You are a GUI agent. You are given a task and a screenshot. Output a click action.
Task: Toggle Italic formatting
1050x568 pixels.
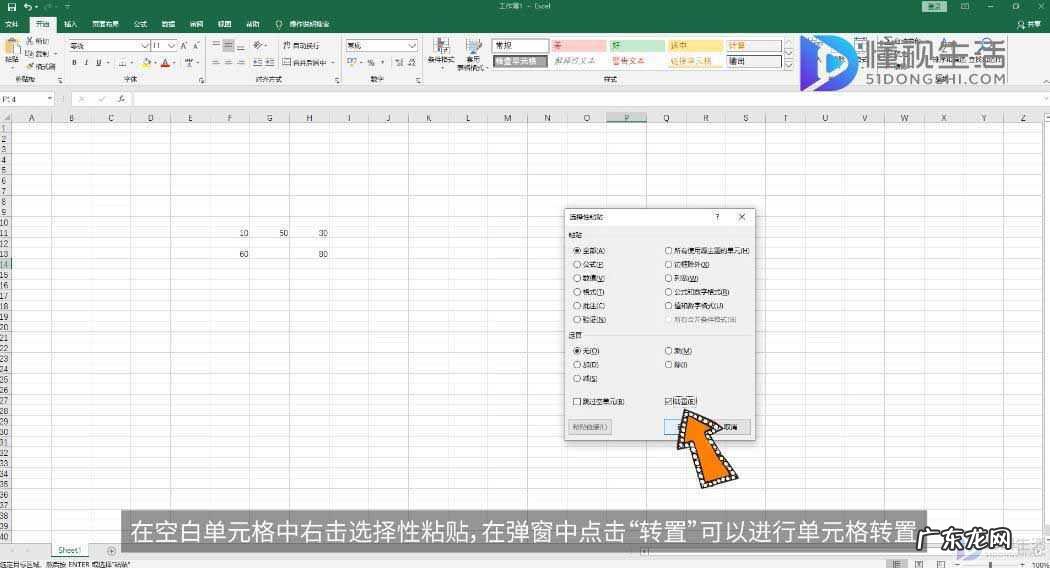click(86, 63)
